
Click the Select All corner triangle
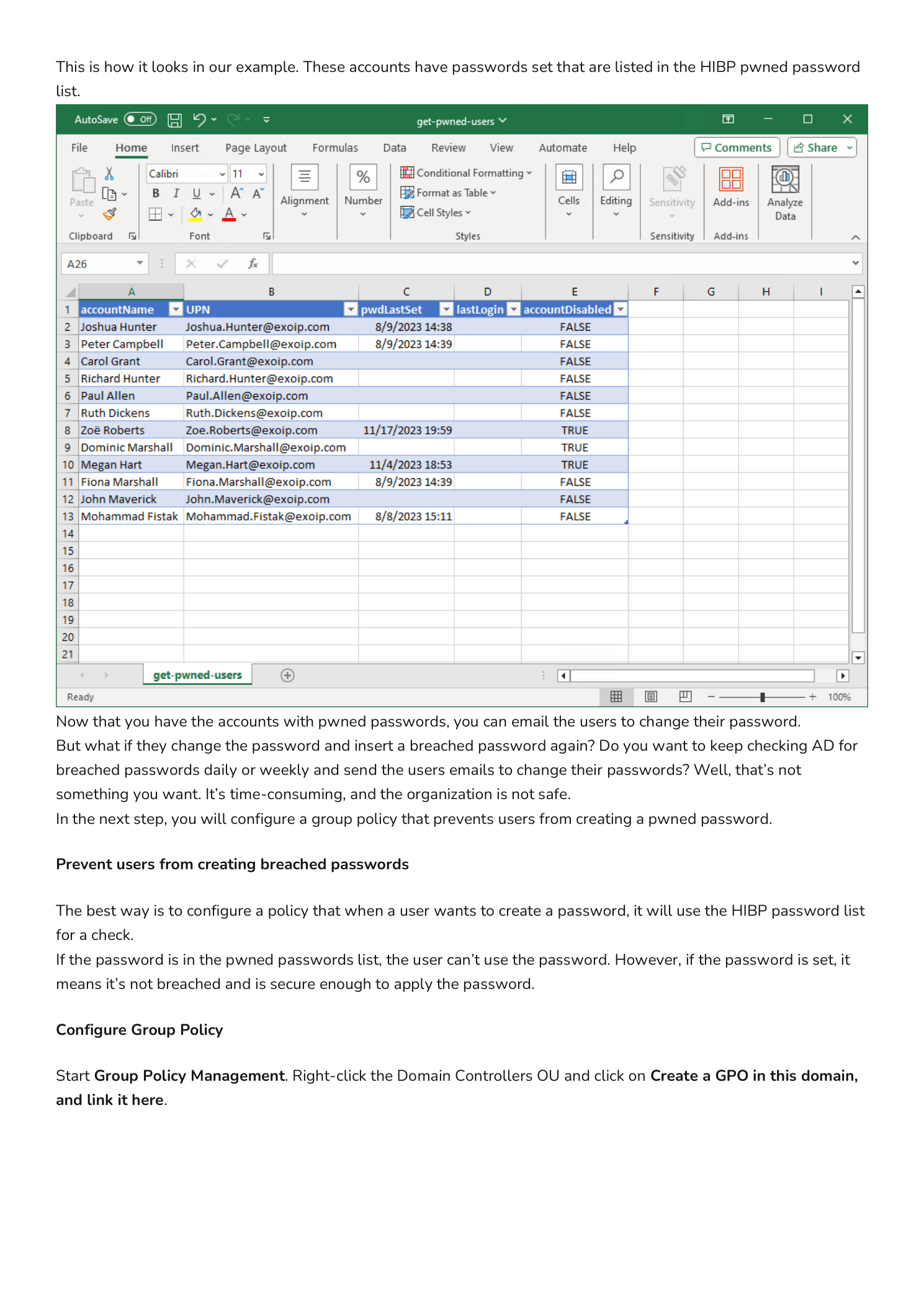click(x=70, y=292)
